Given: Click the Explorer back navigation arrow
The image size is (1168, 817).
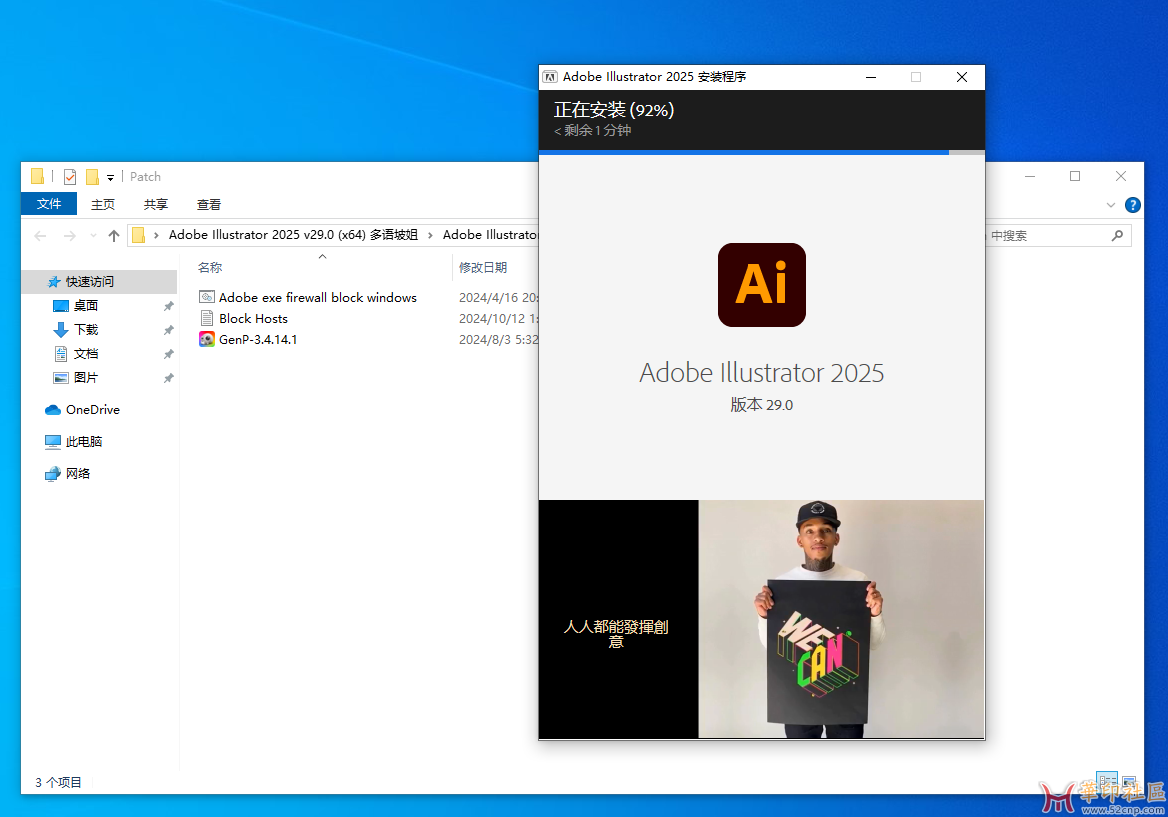Looking at the screenshot, I should 40,235.
